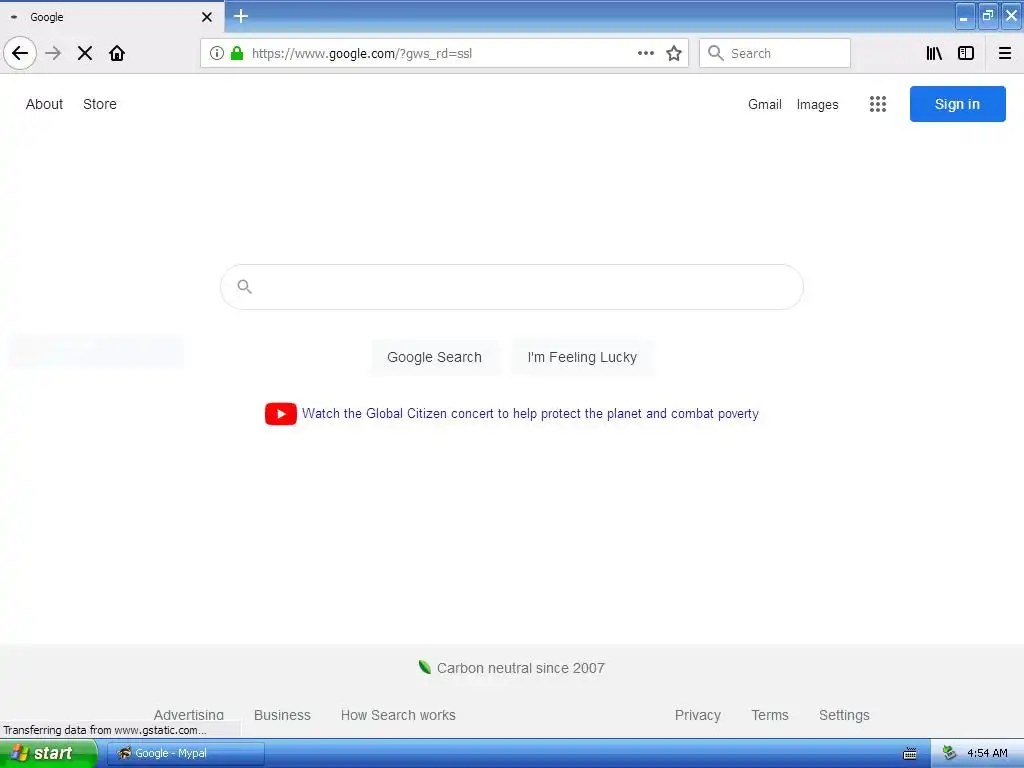Click the green padlock security icon
Screen dimensions: 1024x768
coord(237,53)
